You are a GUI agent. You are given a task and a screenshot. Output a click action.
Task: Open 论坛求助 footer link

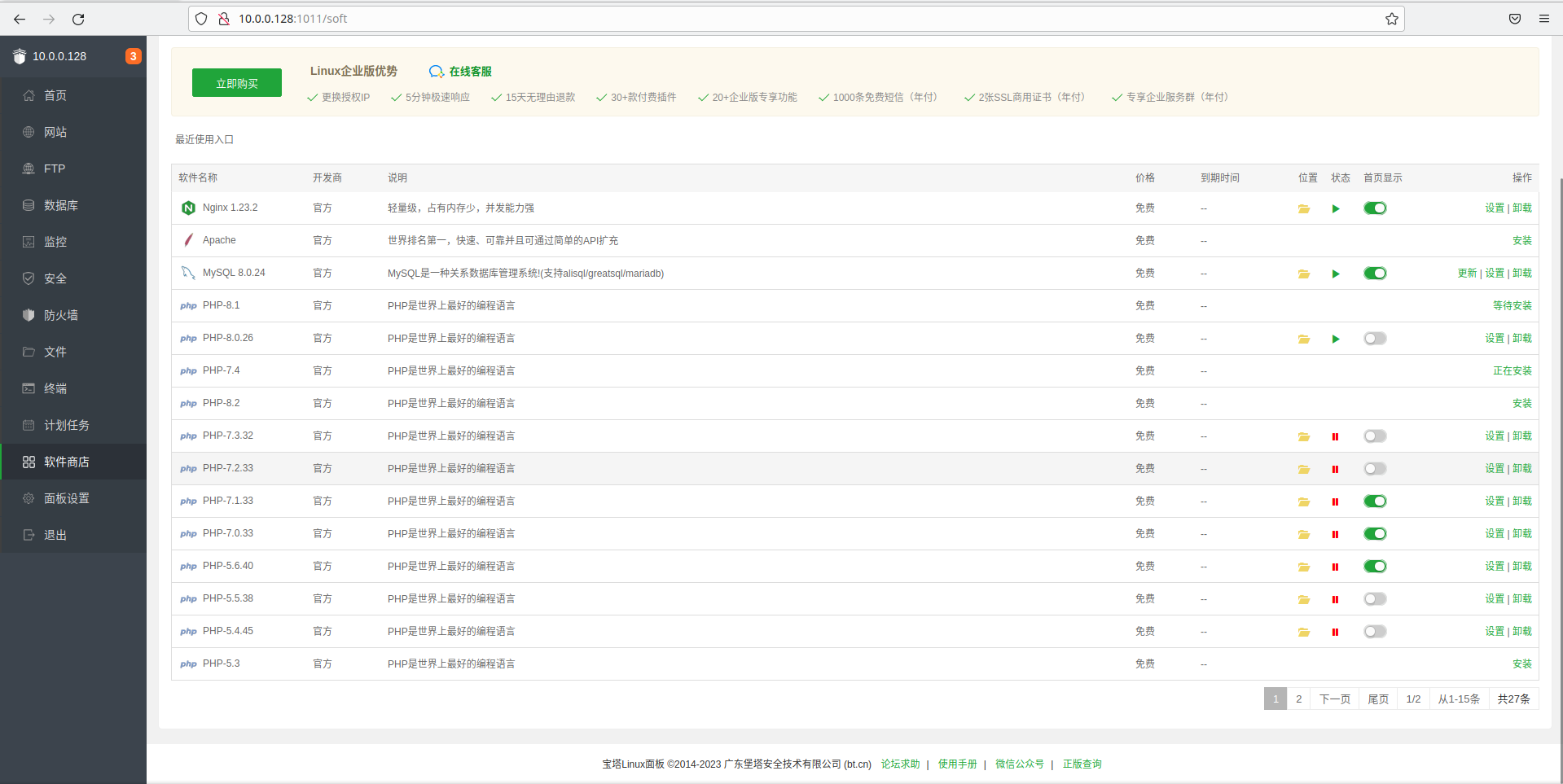(x=900, y=764)
